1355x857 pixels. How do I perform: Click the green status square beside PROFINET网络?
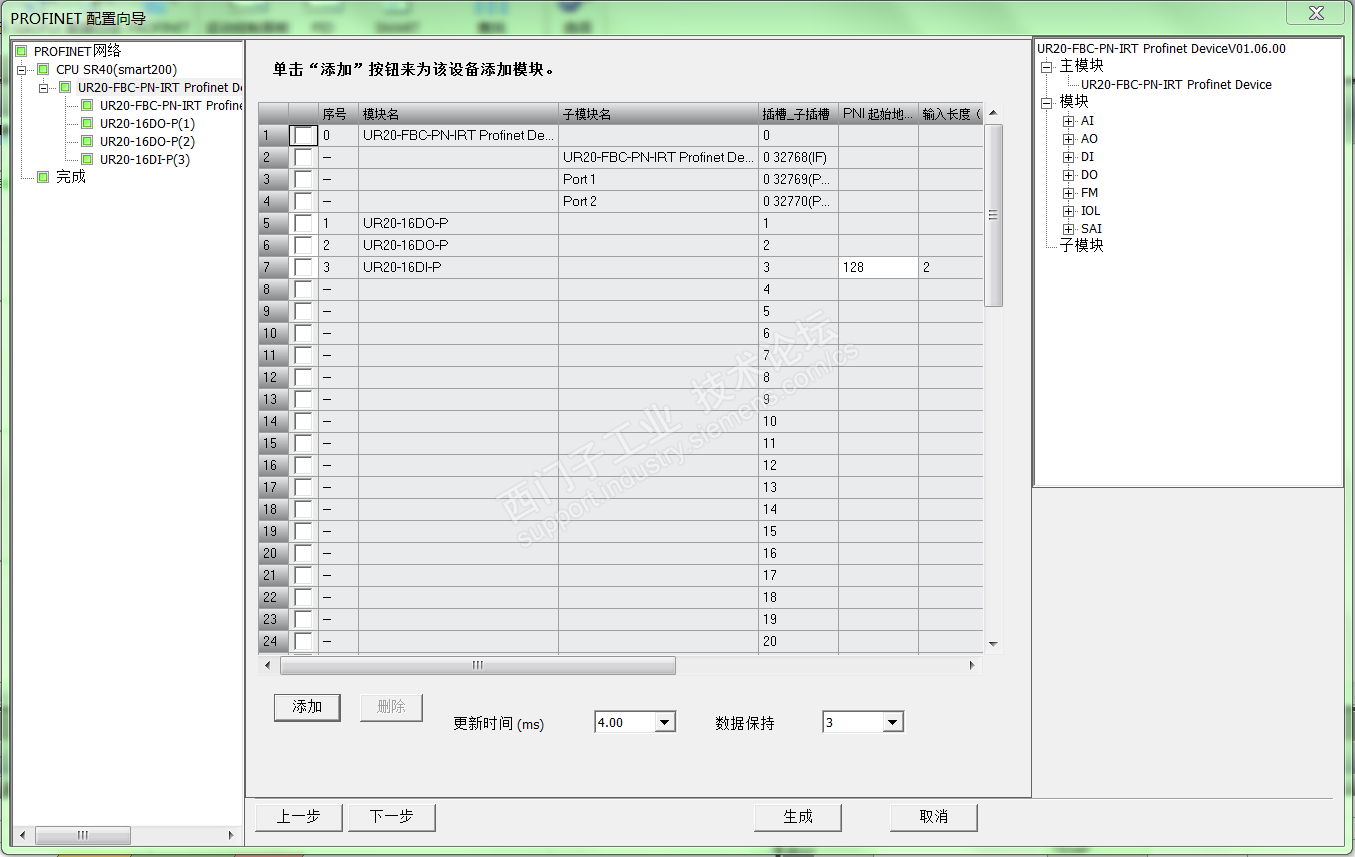point(21,51)
